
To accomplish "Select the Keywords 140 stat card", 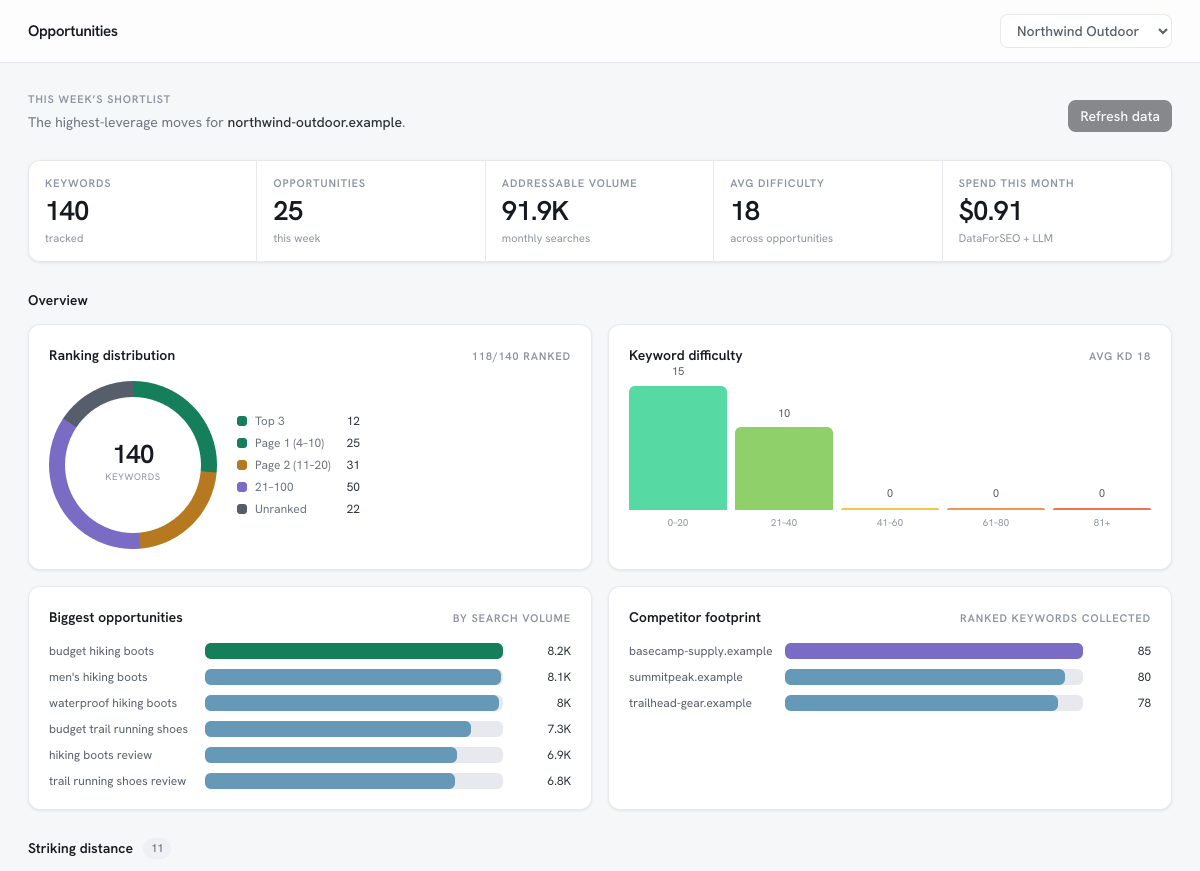I will point(143,211).
